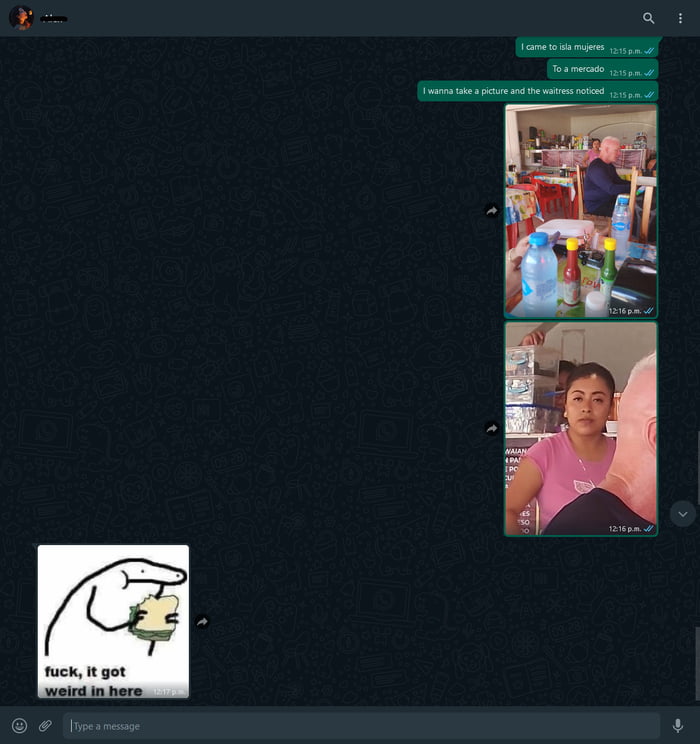Screen dimensions: 700x744
Task: Start voice recording with microphone icon
Action: 678,725
